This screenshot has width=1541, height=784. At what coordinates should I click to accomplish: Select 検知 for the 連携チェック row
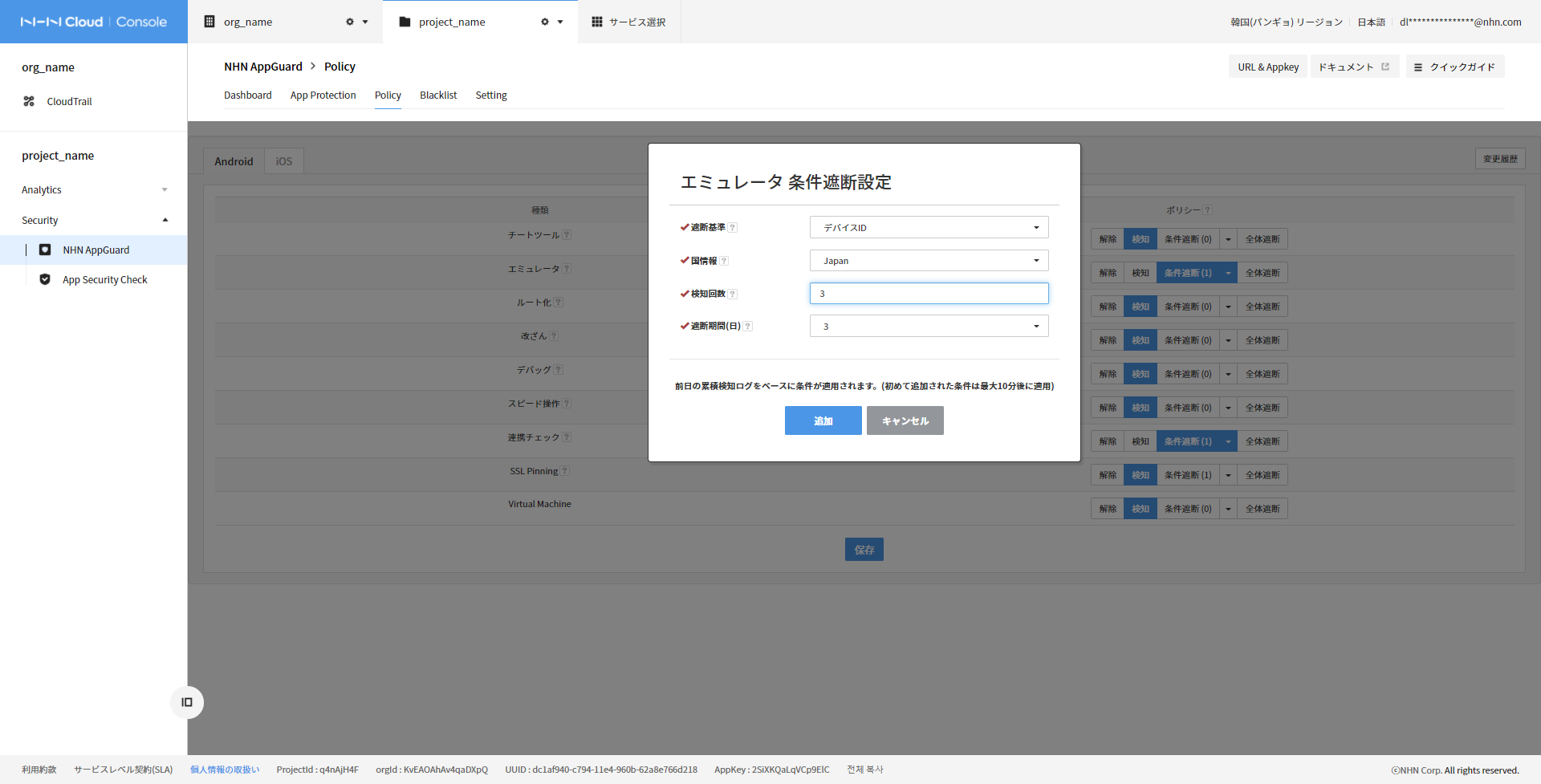pyautogui.click(x=1141, y=441)
